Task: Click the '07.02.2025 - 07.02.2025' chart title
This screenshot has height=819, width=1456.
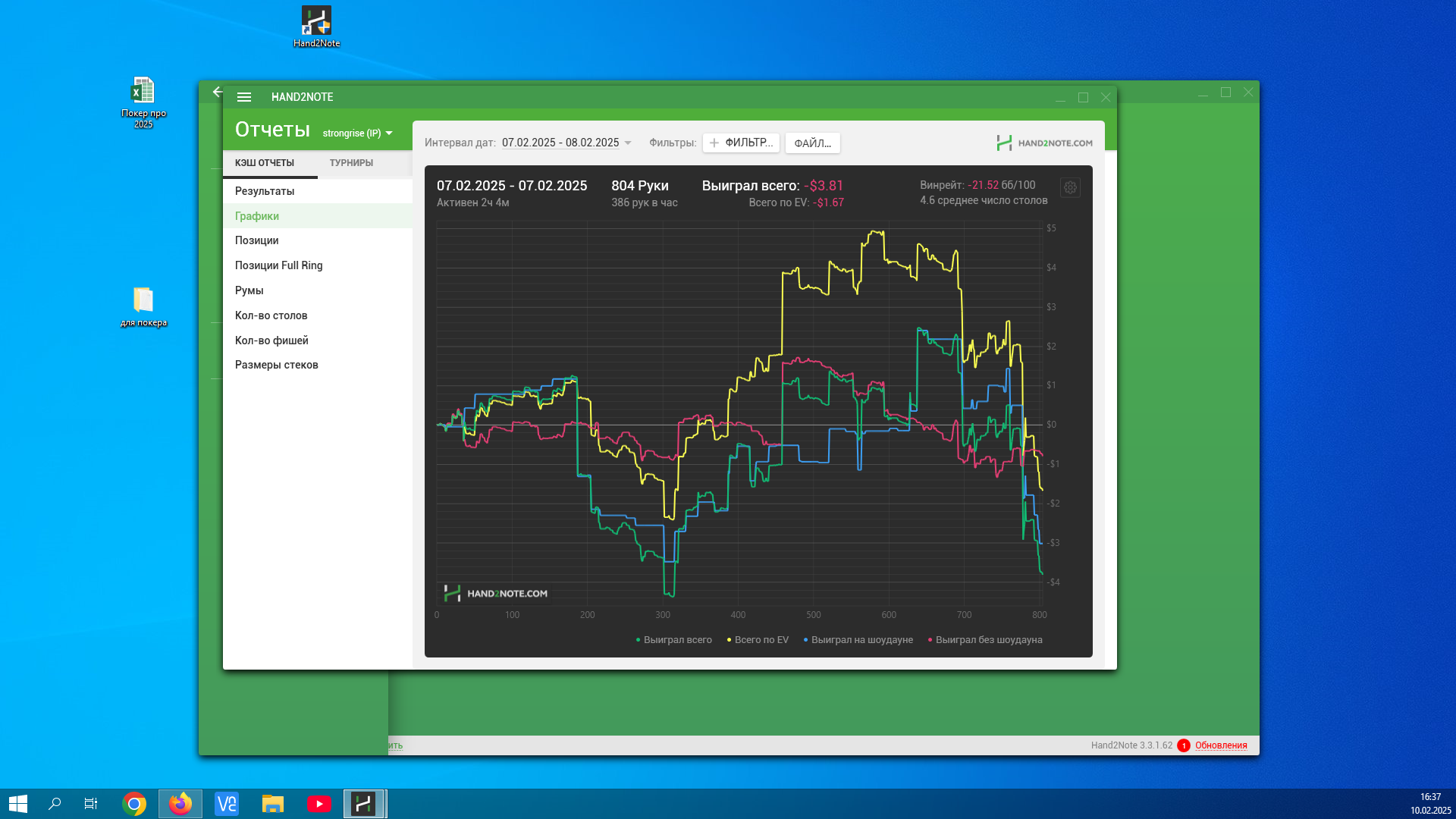Action: (x=512, y=186)
